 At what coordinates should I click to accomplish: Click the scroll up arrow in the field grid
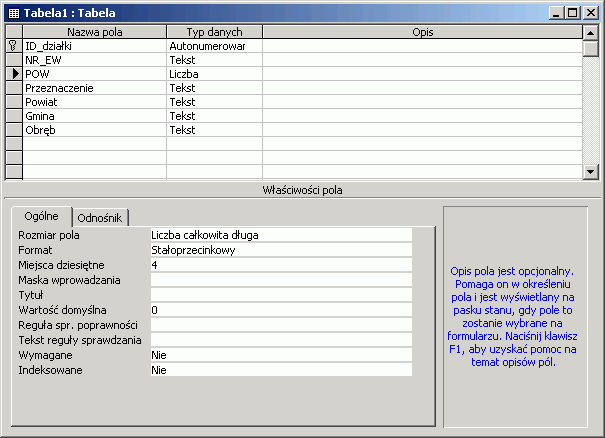[x=590, y=32]
